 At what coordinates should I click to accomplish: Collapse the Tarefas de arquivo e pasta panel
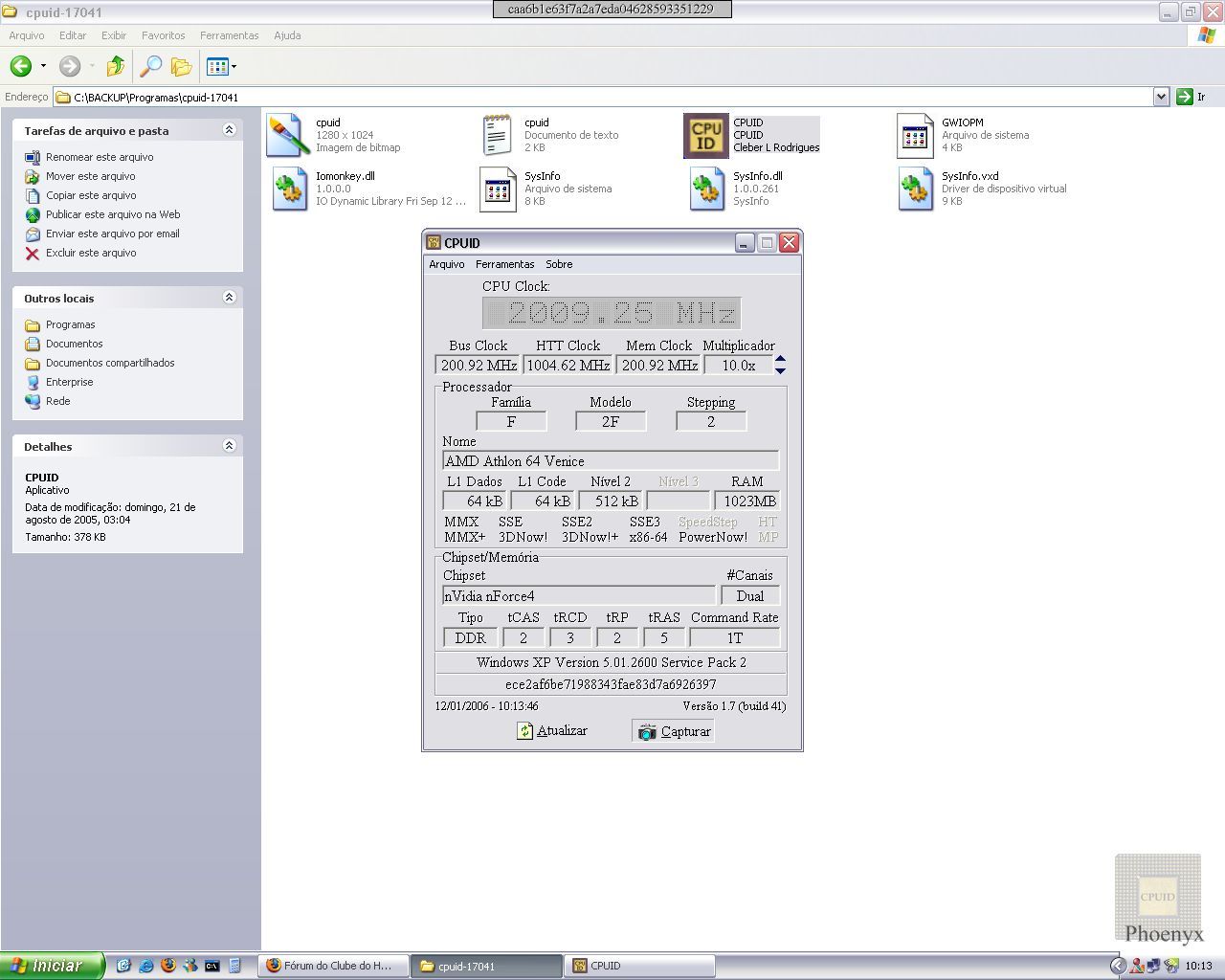tap(229, 130)
